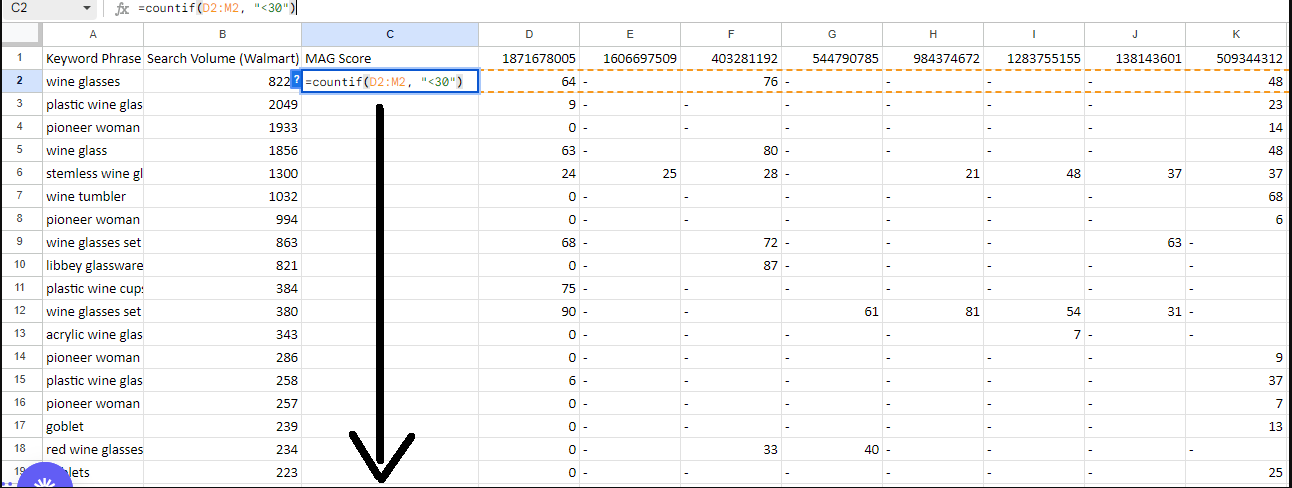Image resolution: width=1292 pixels, height=488 pixels.
Task: Select column I header
Action: tap(1034, 34)
